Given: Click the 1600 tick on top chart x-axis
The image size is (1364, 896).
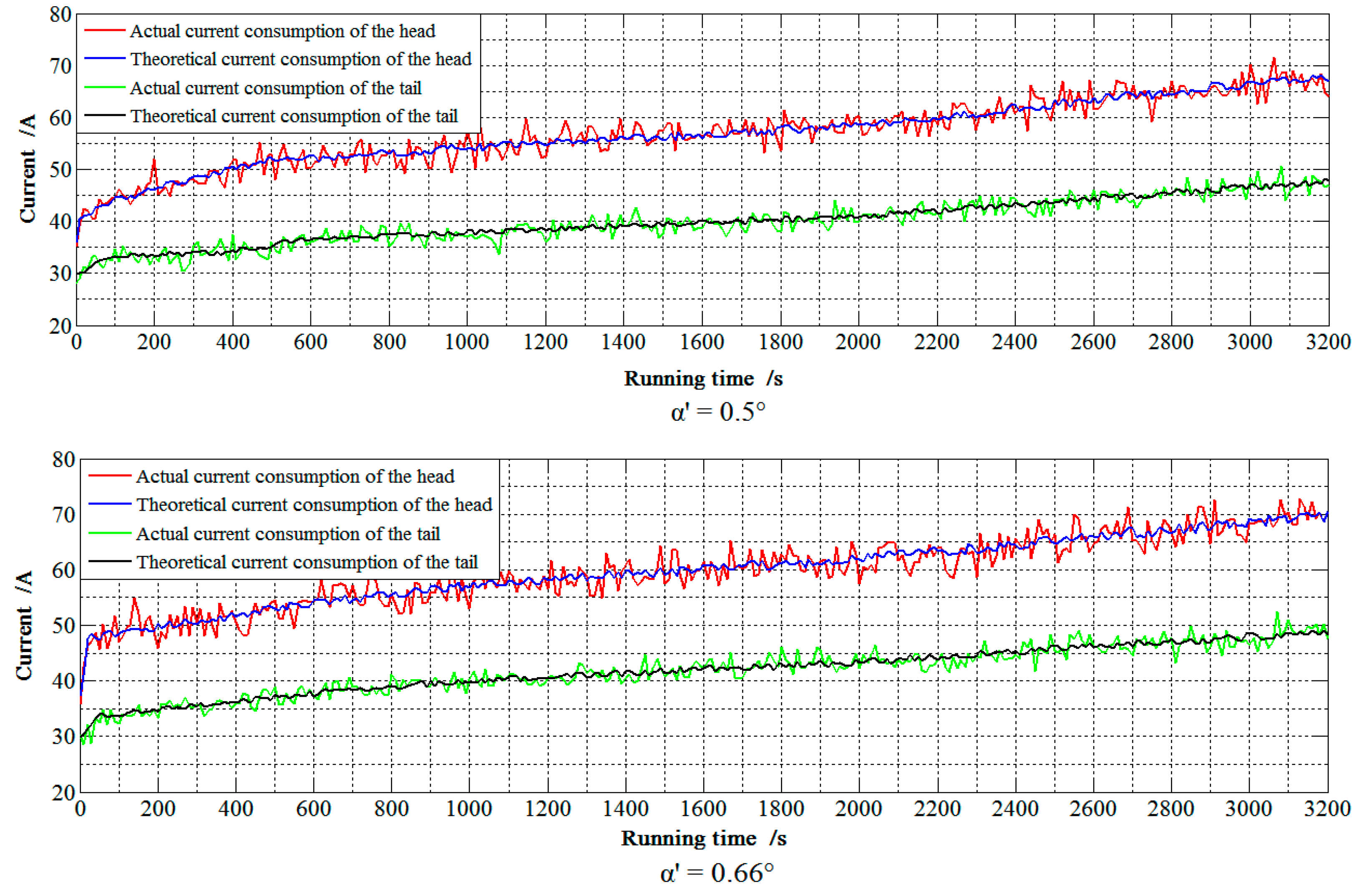Looking at the screenshot, I should click(x=702, y=342).
